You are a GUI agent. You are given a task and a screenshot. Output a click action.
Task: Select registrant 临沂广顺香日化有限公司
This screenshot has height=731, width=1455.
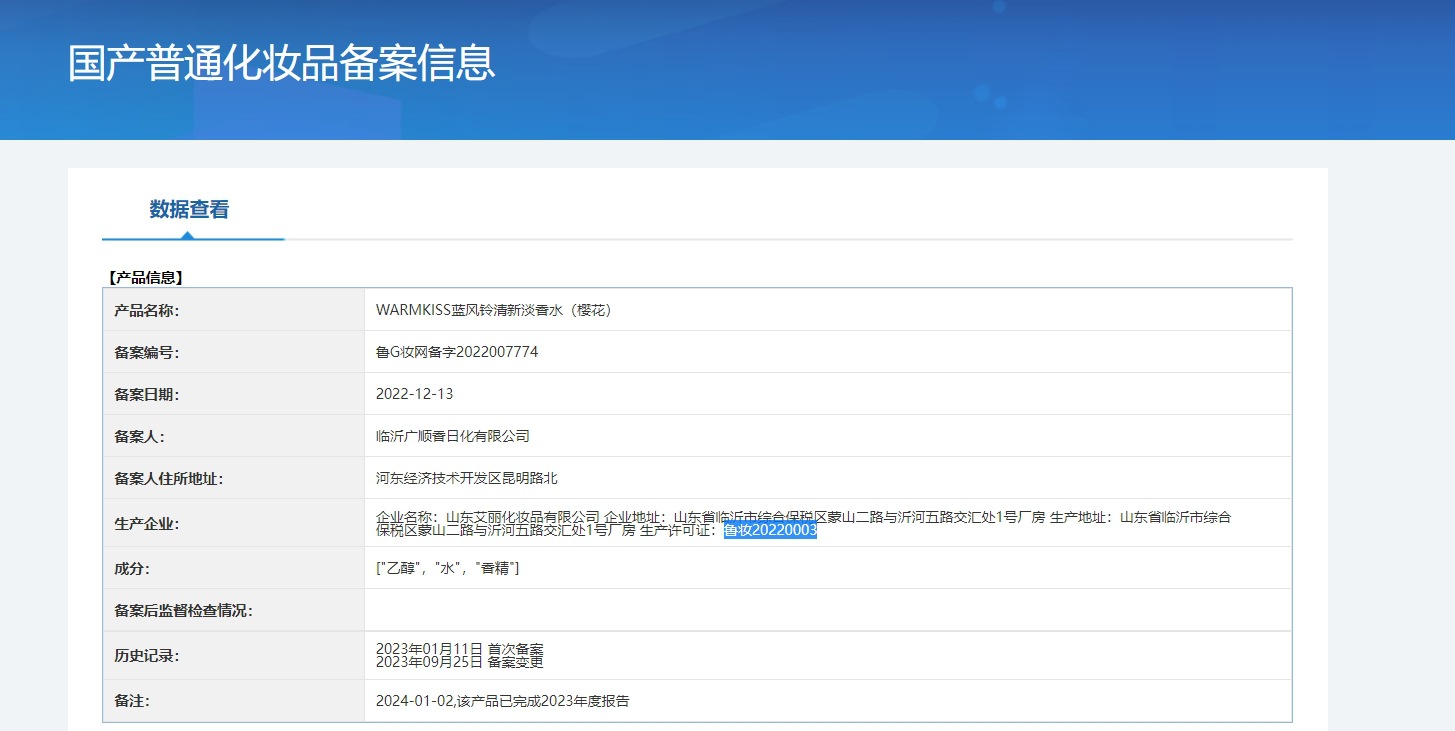tap(453, 436)
